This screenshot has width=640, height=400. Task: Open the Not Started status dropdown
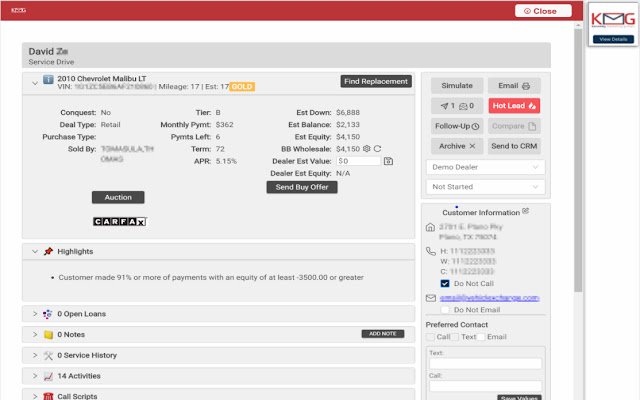[485, 187]
